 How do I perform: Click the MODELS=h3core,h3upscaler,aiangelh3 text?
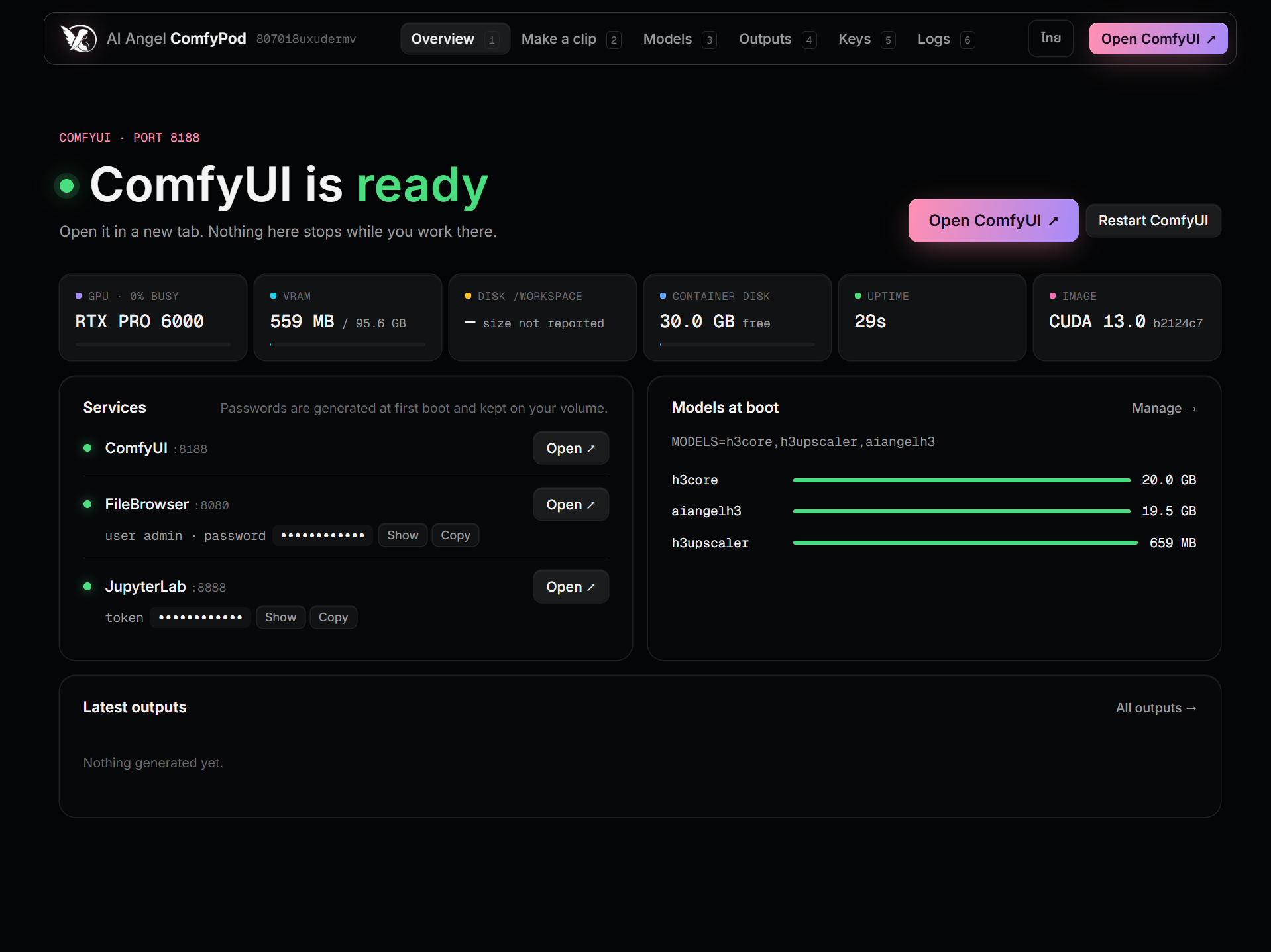pyautogui.click(x=803, y=442)
